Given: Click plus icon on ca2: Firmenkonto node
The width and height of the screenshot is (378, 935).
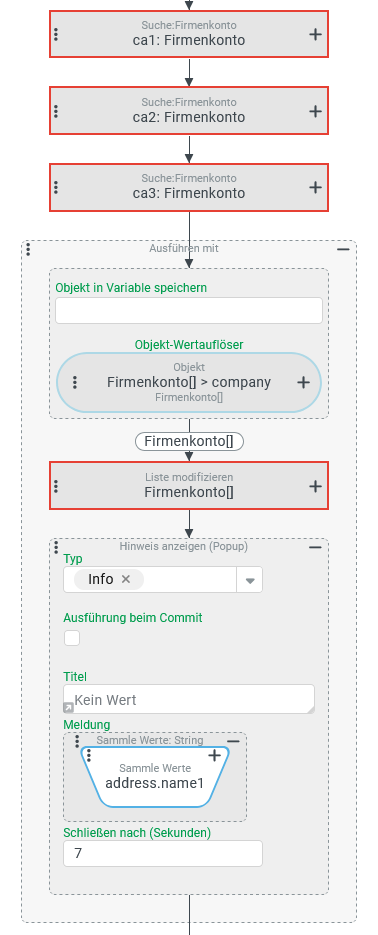Looking at the screenshot, I should (315, 111).
